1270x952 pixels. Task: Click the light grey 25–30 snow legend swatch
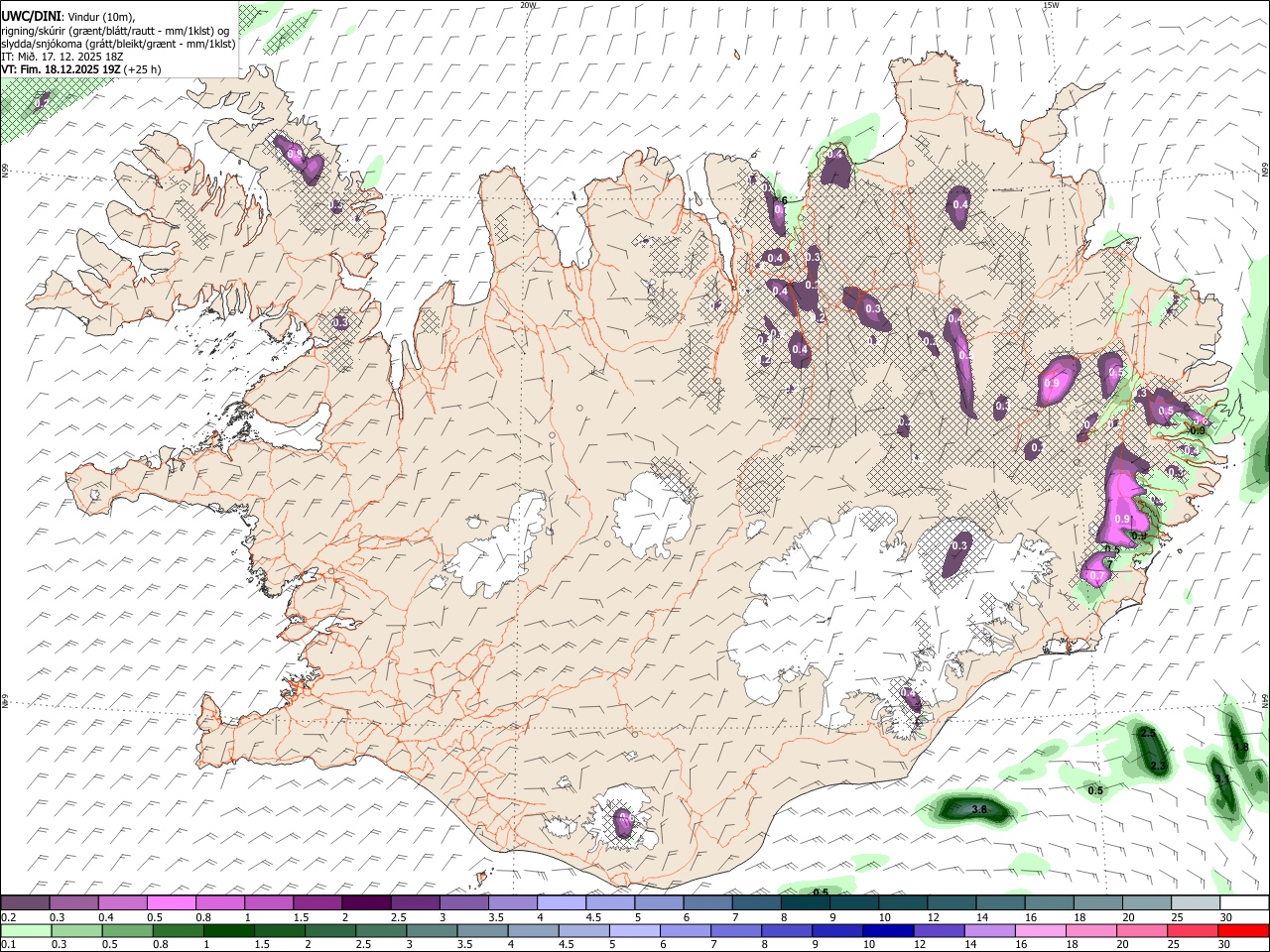click(1197, 903)
